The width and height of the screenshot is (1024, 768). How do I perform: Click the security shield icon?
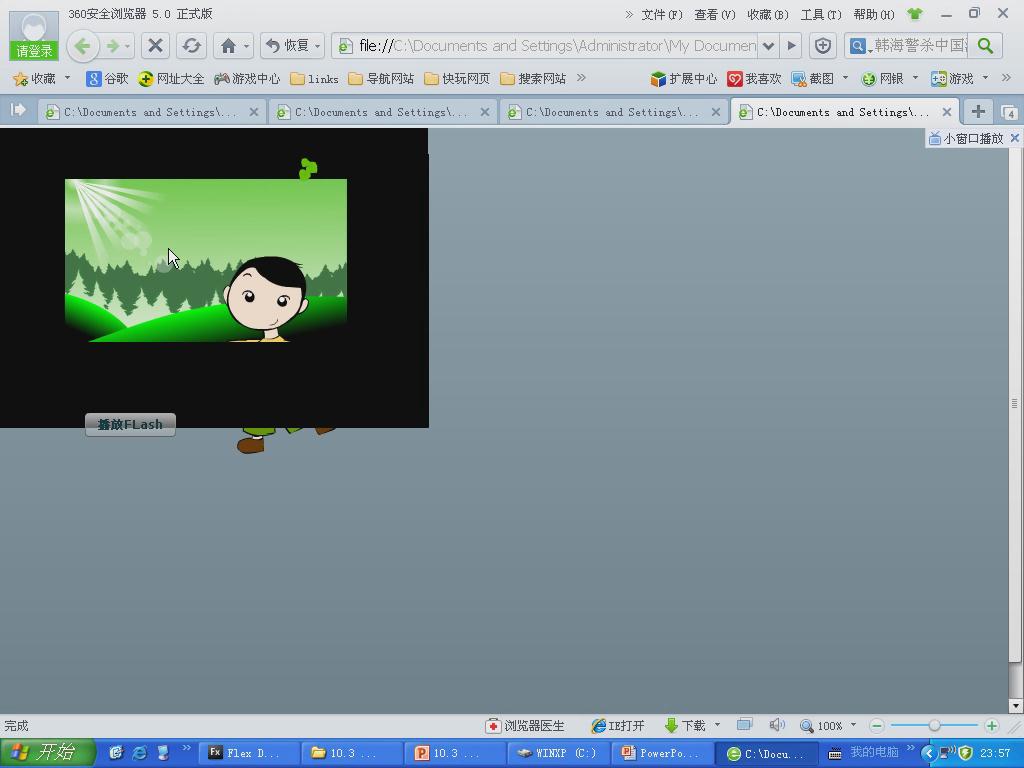(x=823, y=46)
